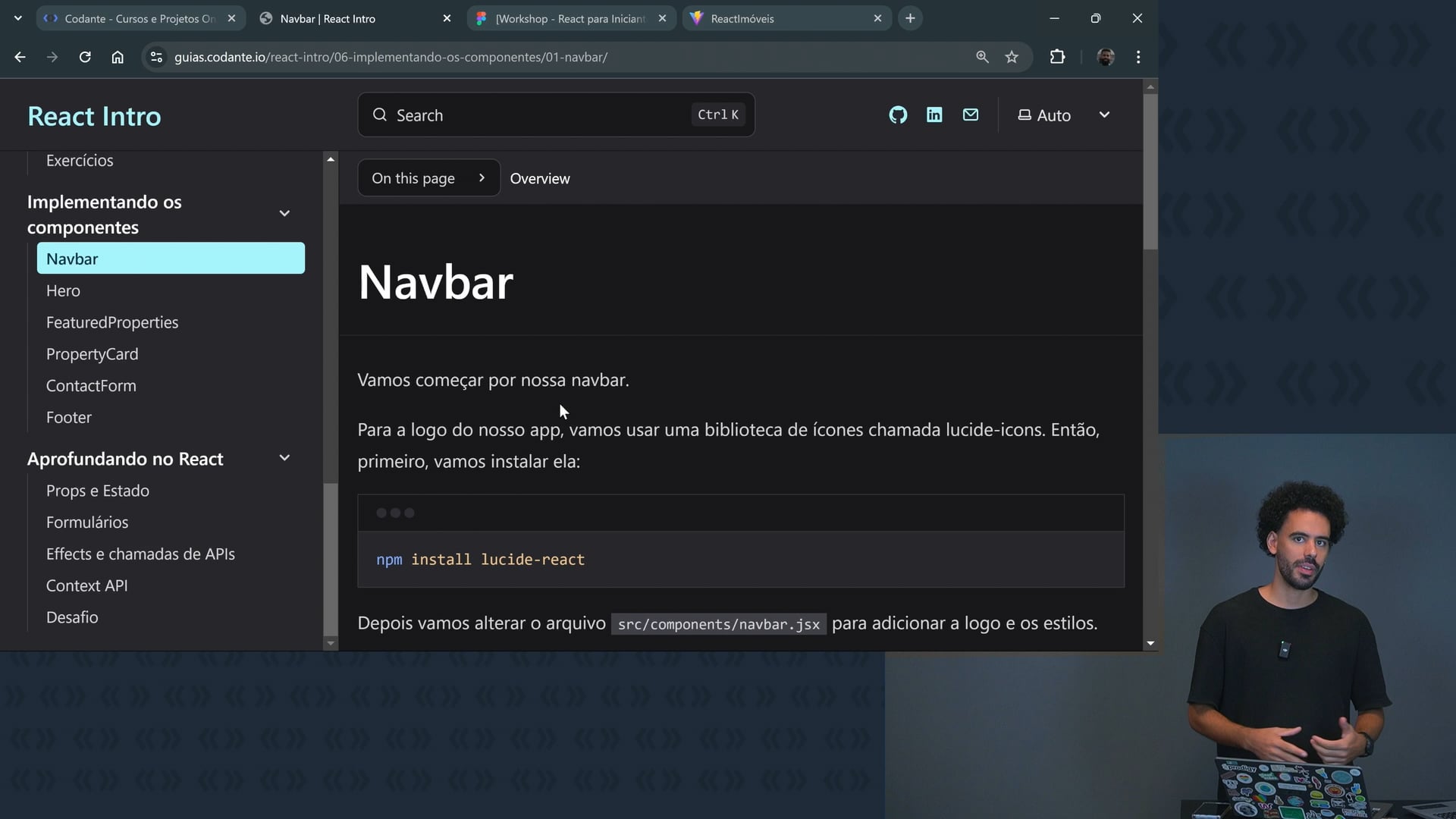Viewport: 1456px width, 819px height.
Task: Click the zoom magnifier in address bar
Action: (x=982, y=57)
